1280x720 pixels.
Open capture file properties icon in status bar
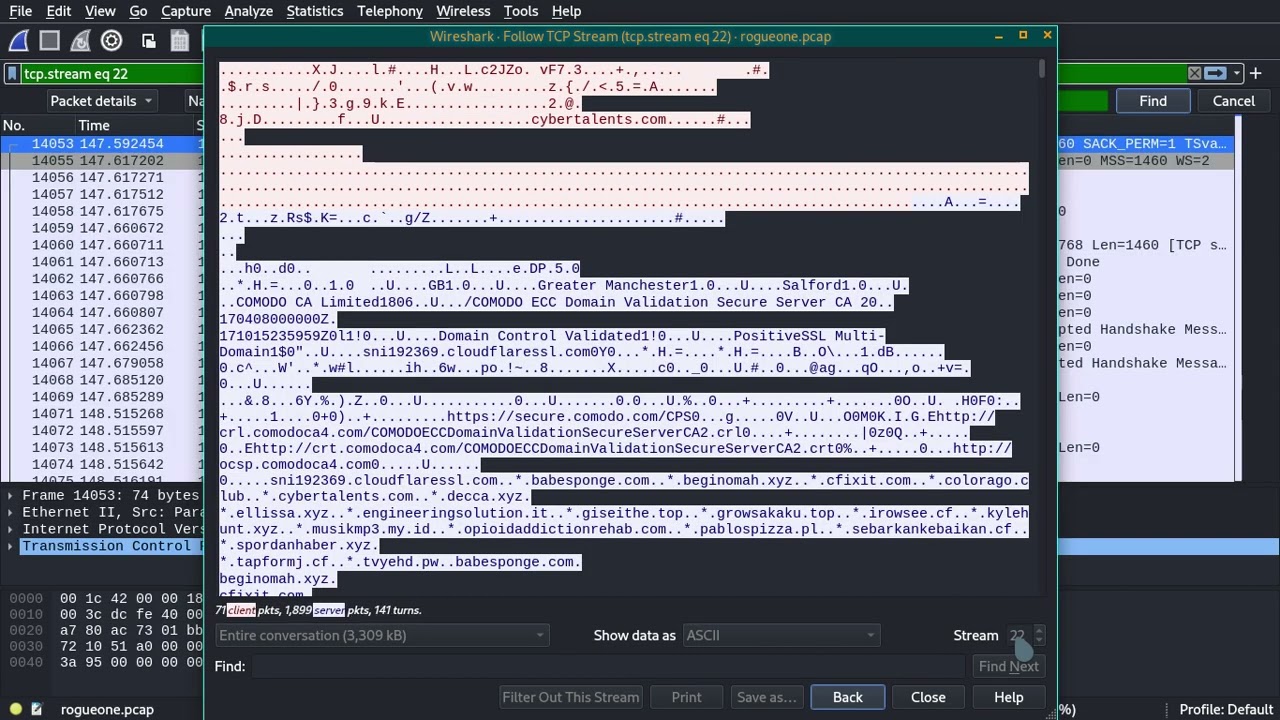point(37,709)
